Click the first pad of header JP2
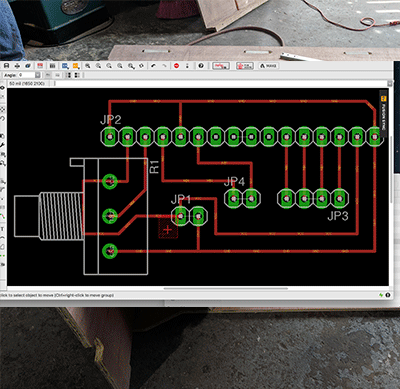Image resolution: width=400 pixels, height=389 pixels. click(109, 136)
